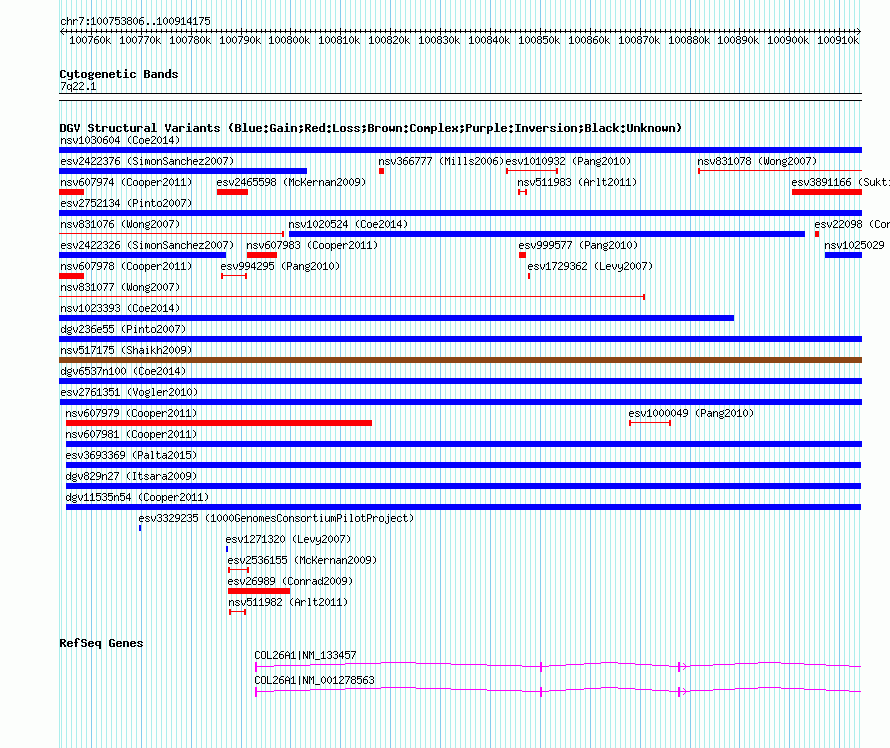Select the red nsv607979 loss variant bar
The width and height of the screenshot is (890, 748).
pyautogui.click(x=218, y=423)
